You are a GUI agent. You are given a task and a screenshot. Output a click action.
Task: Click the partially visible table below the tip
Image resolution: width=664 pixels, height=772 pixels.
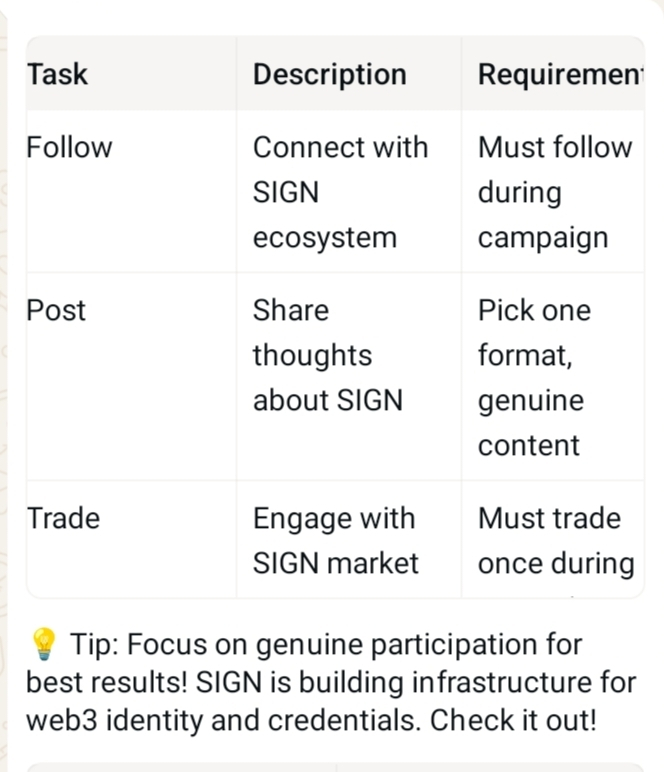click(x=335, y=767)
